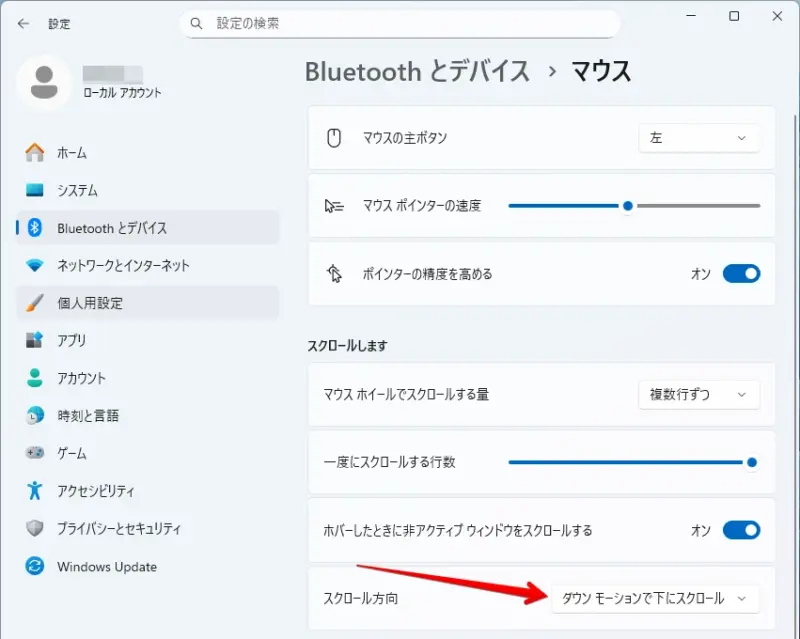Open the マウスの主ボタン dropdown showing 左

698,138
